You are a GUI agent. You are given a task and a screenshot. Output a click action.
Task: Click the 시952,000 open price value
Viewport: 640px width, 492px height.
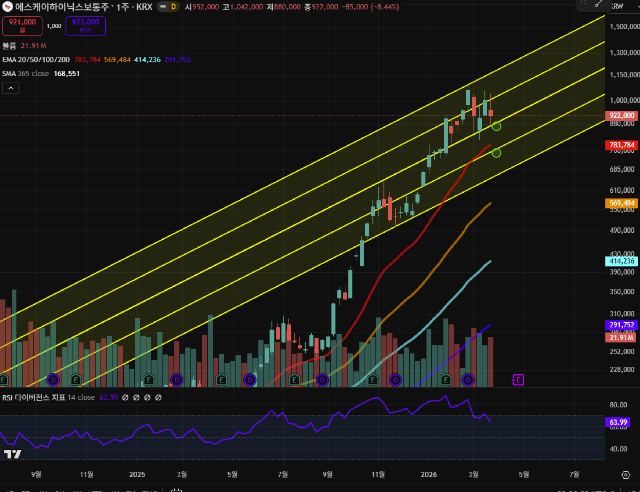[x=202, y=7]
